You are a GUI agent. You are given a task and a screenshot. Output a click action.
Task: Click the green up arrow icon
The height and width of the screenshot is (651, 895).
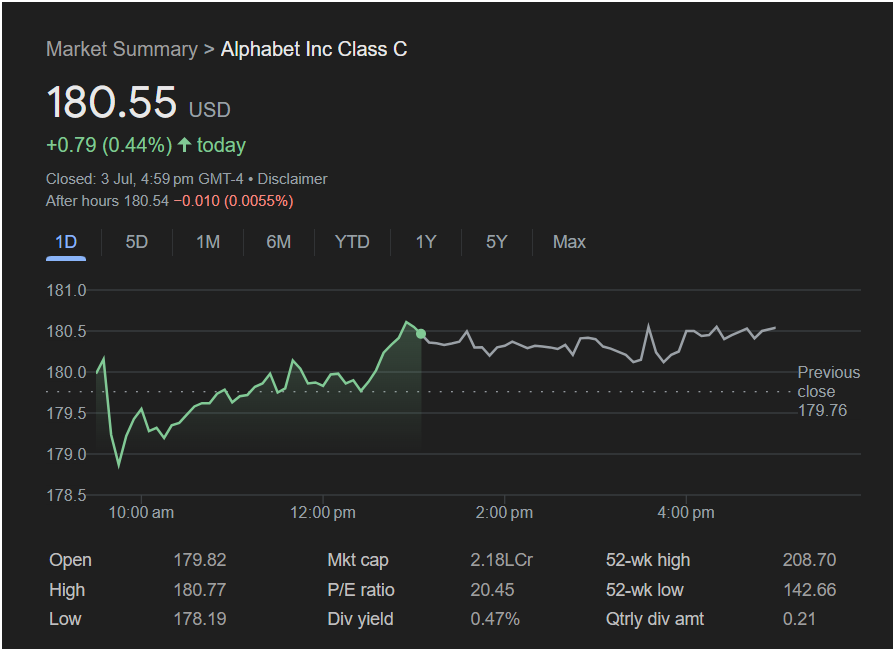pyautogui.click(x=184, y=144)
